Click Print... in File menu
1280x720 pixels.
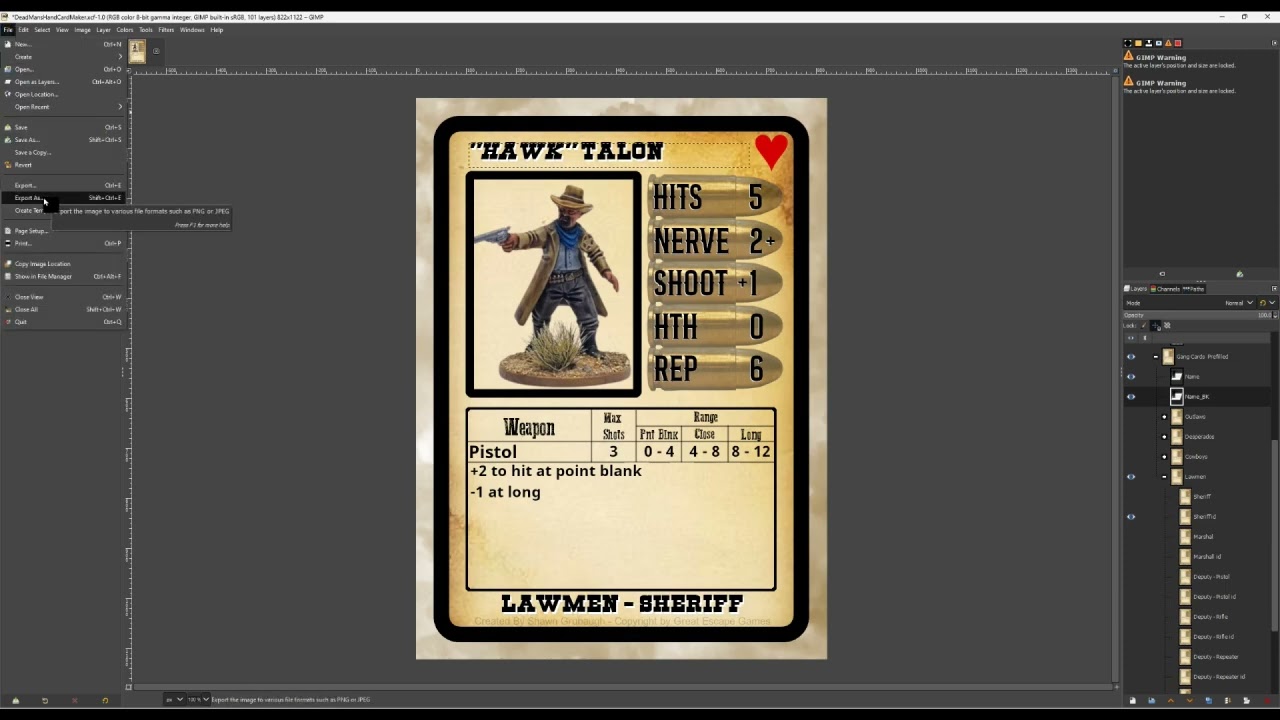tap(64, 243)
